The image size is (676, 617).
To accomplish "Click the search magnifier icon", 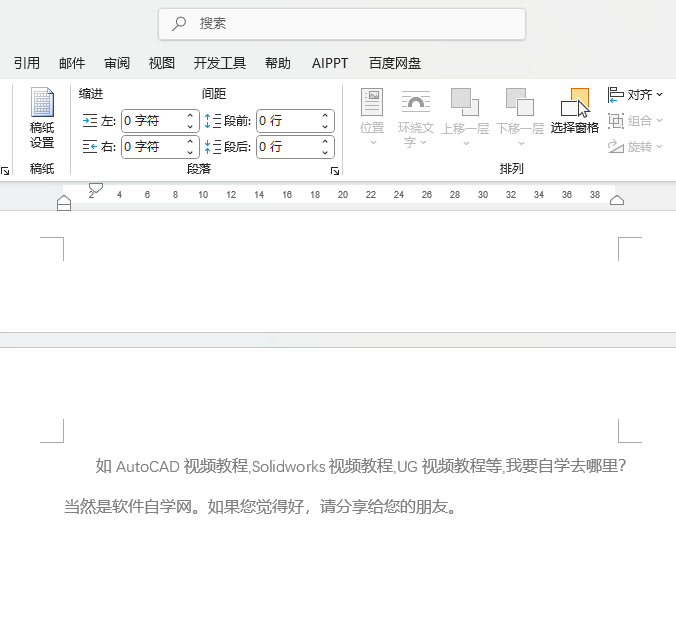I will [x=179, y=23].
